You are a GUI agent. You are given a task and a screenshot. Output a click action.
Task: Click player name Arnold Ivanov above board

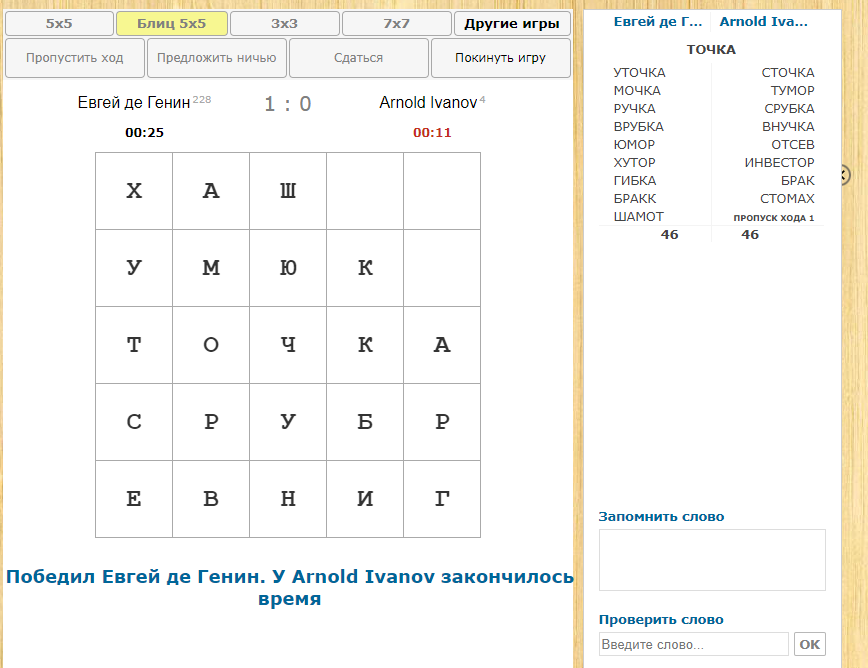[428, 102]
